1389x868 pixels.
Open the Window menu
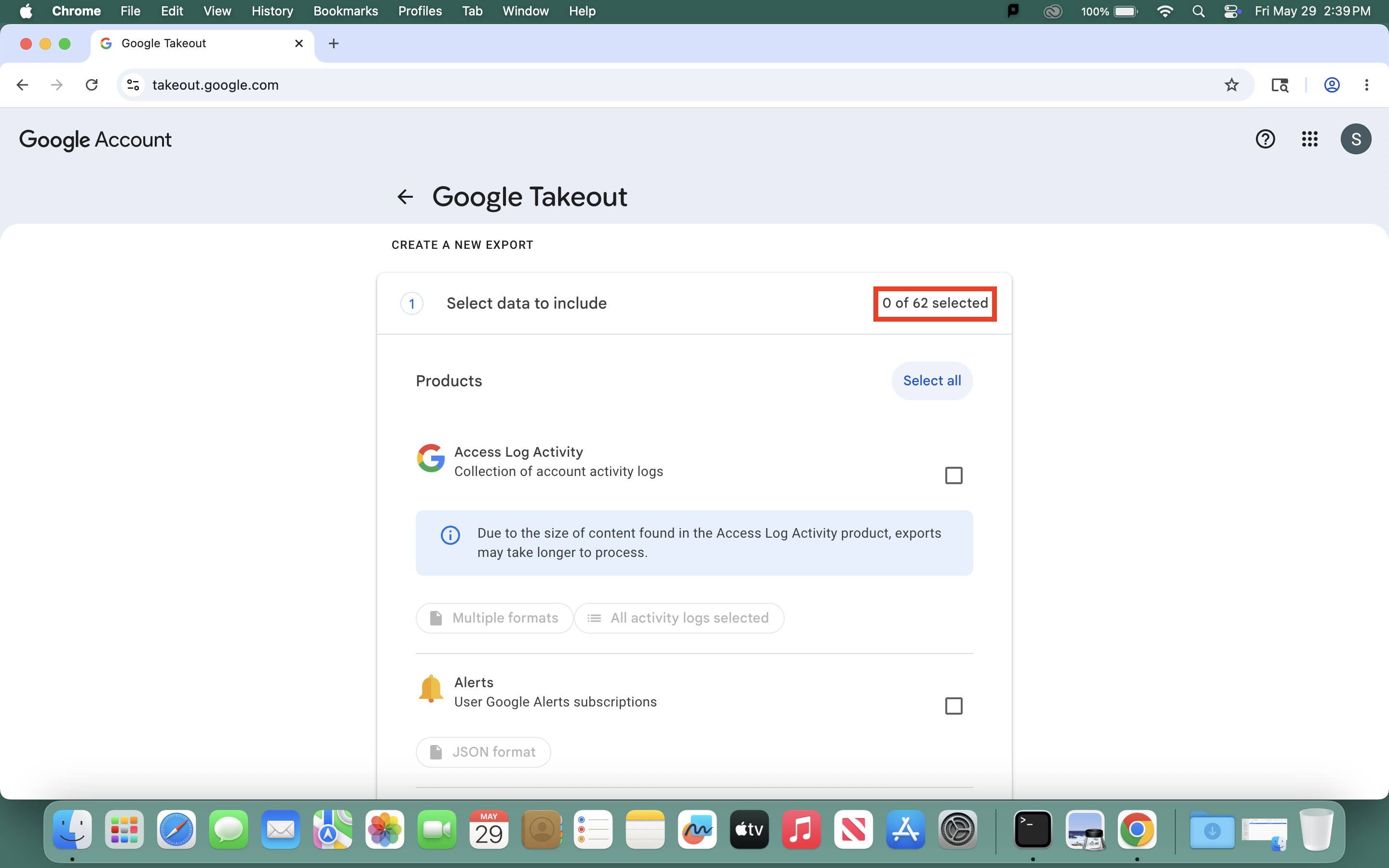(x=525, y=12)
